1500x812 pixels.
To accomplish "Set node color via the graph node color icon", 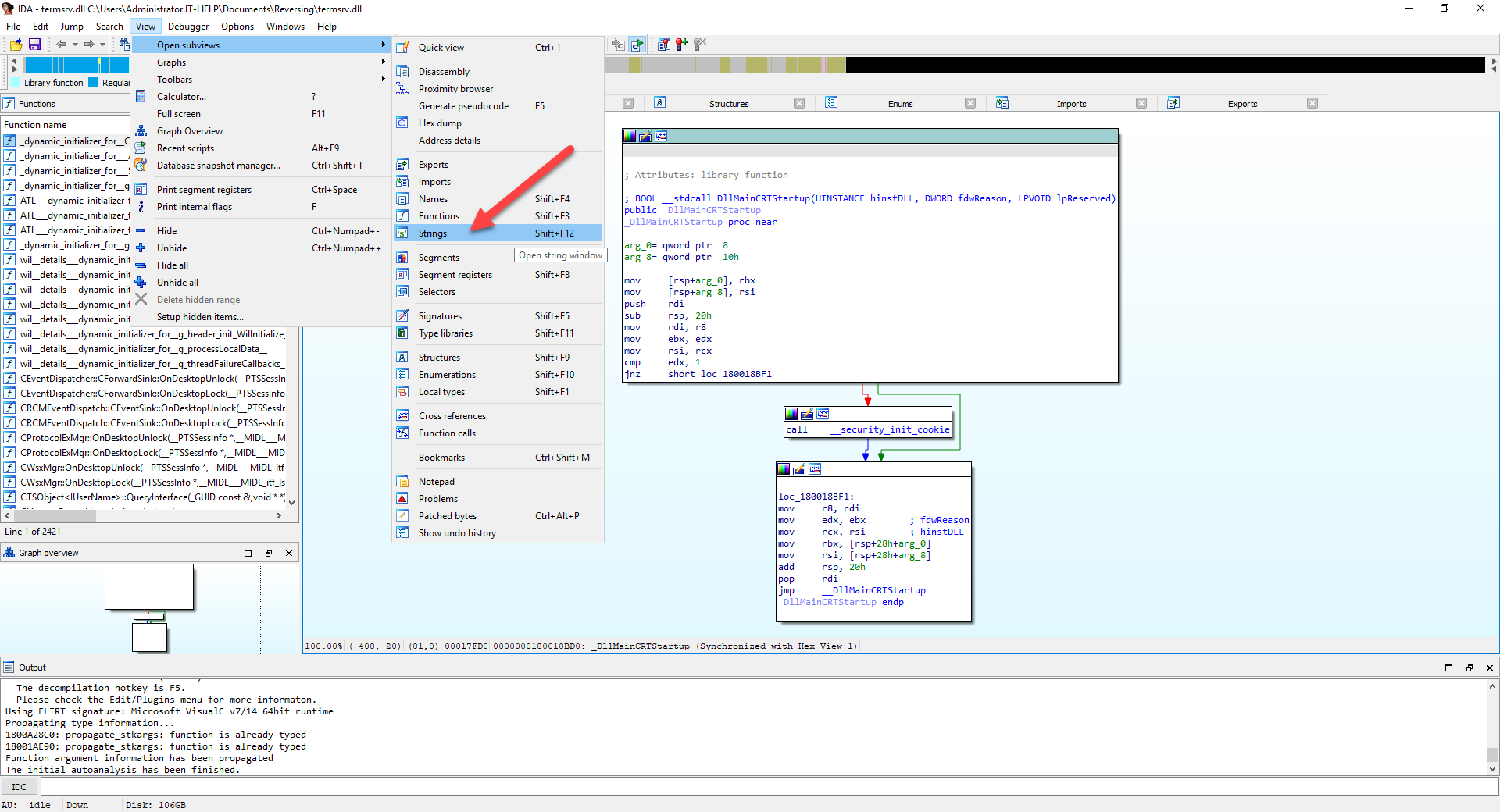I will 630,136.
